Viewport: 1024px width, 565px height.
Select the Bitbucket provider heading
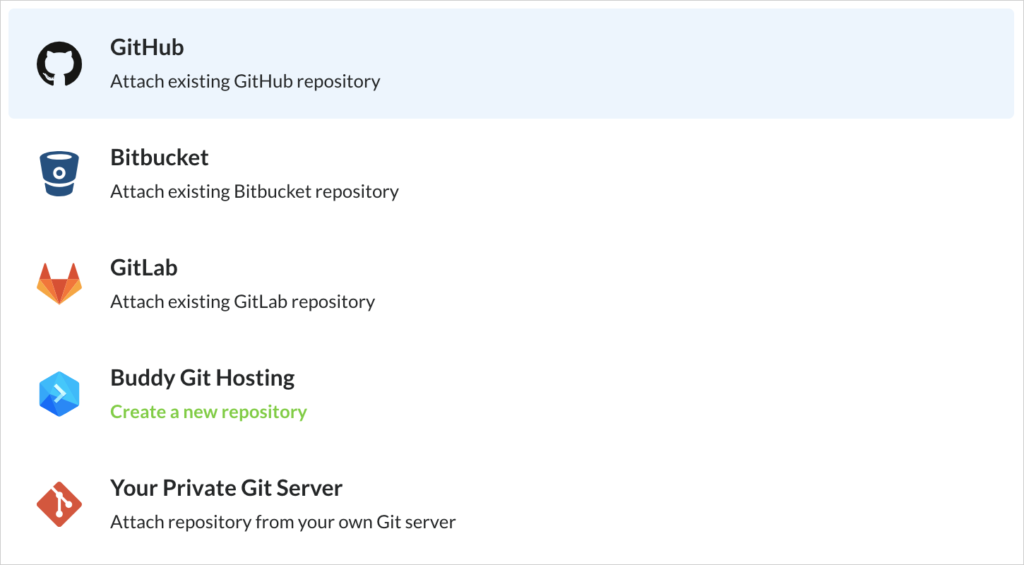click(x=159, y=157)
